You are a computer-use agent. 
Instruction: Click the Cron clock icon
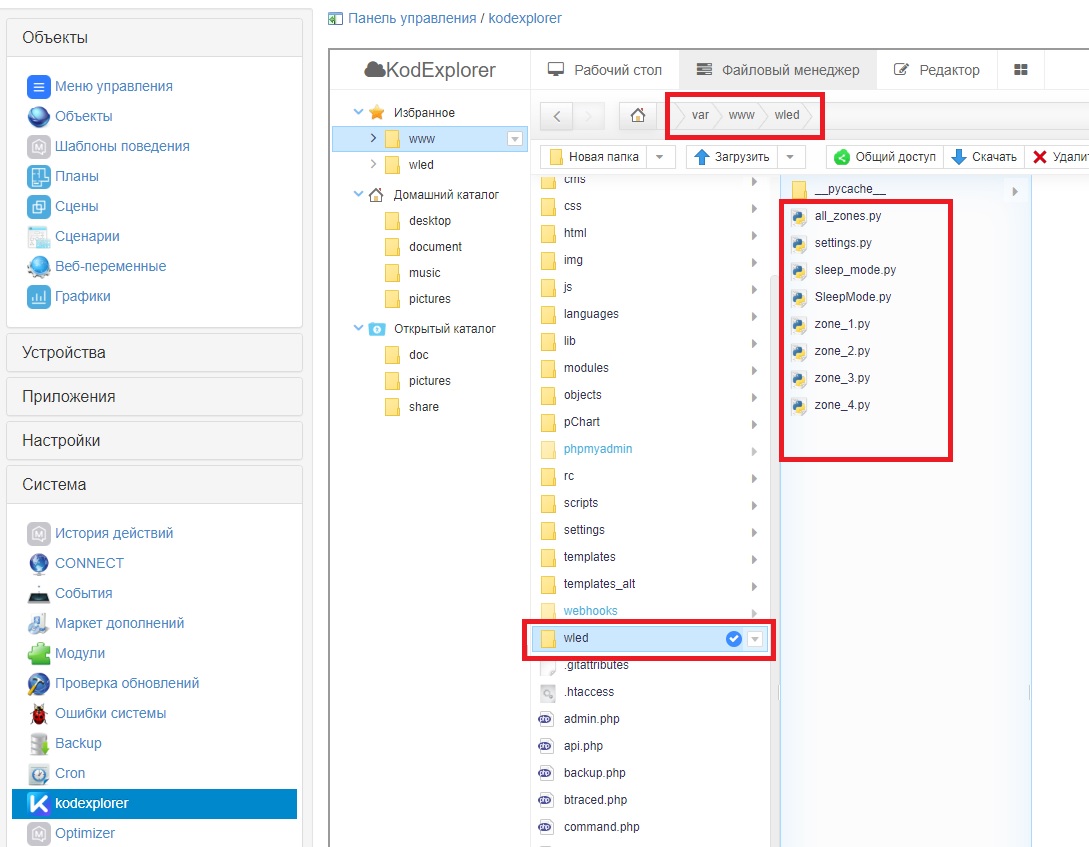tap(39, 773)
